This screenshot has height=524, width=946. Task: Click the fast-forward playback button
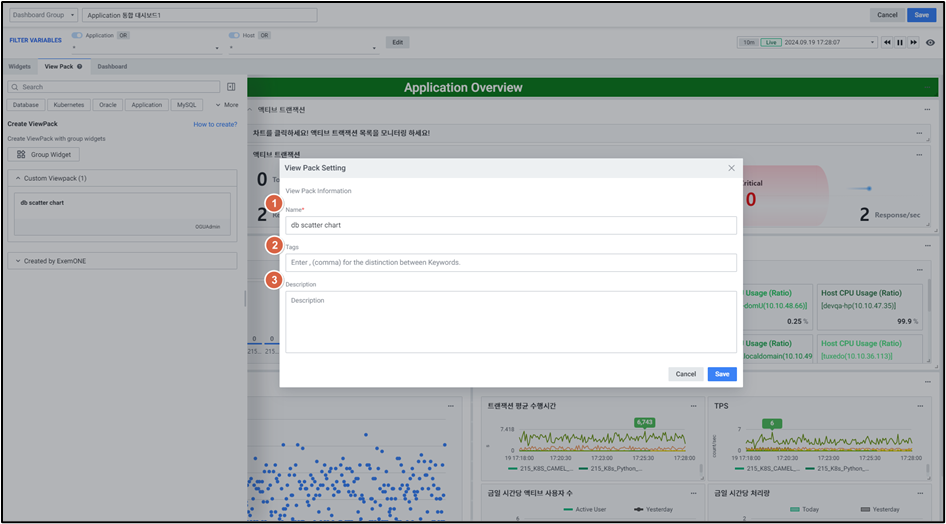tap(914, 42)
